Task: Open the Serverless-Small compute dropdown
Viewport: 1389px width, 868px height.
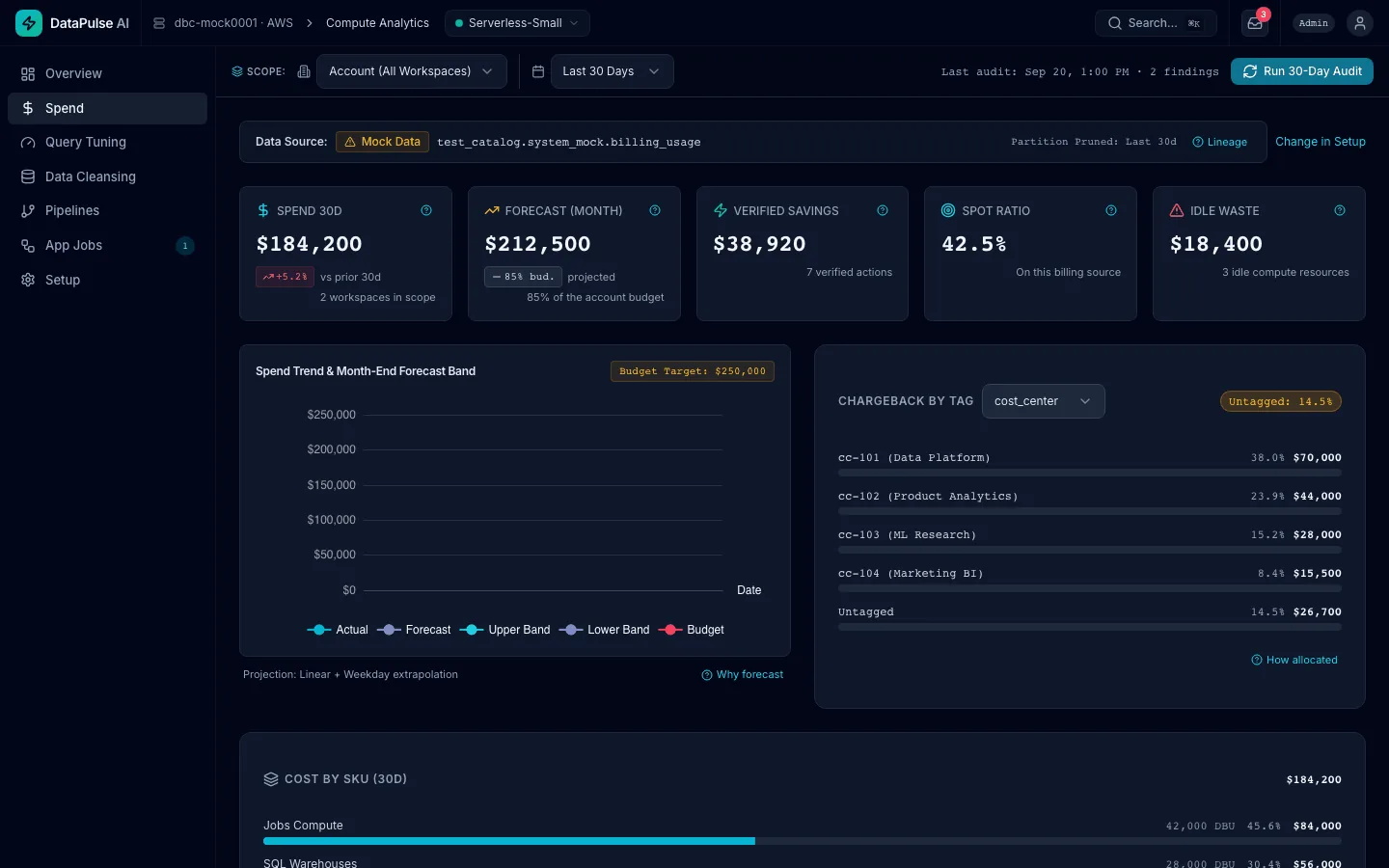Action: pyautogui.click(x=517, y=23)
